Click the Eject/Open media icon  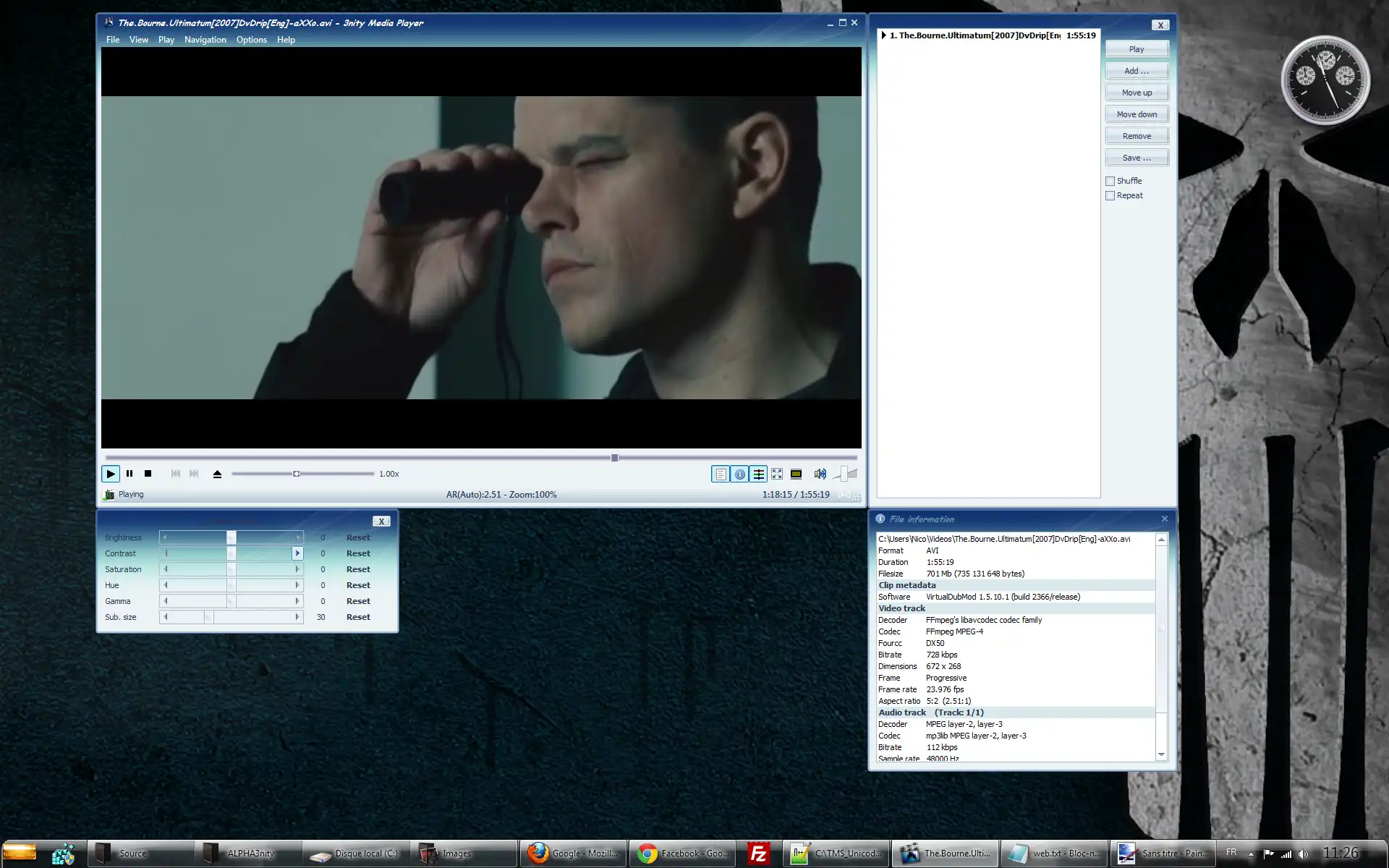(x=217, y=473)
